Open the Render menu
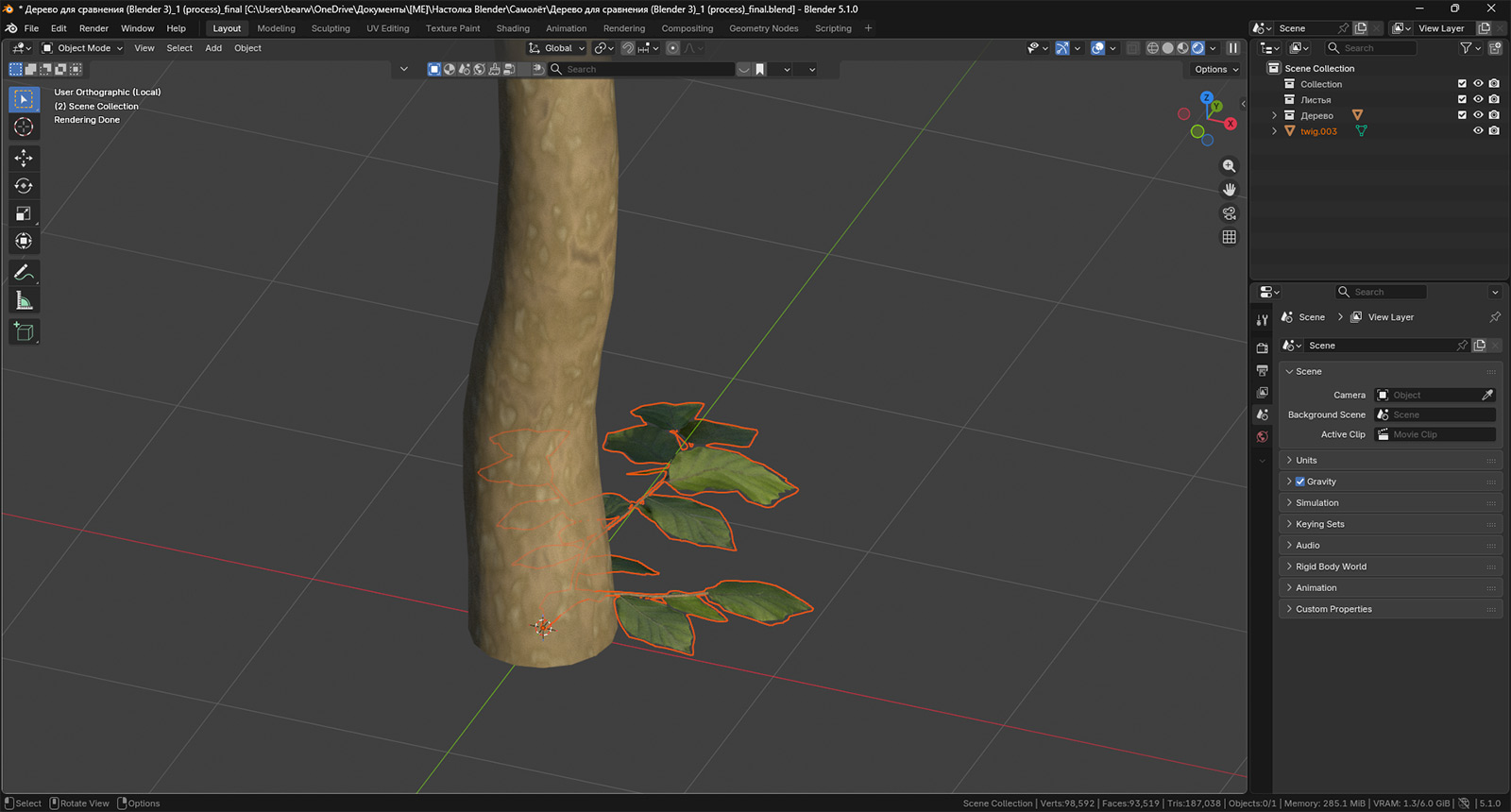Image resolution: width=1511 pixels, height=812 pixels. pos(93,28)
